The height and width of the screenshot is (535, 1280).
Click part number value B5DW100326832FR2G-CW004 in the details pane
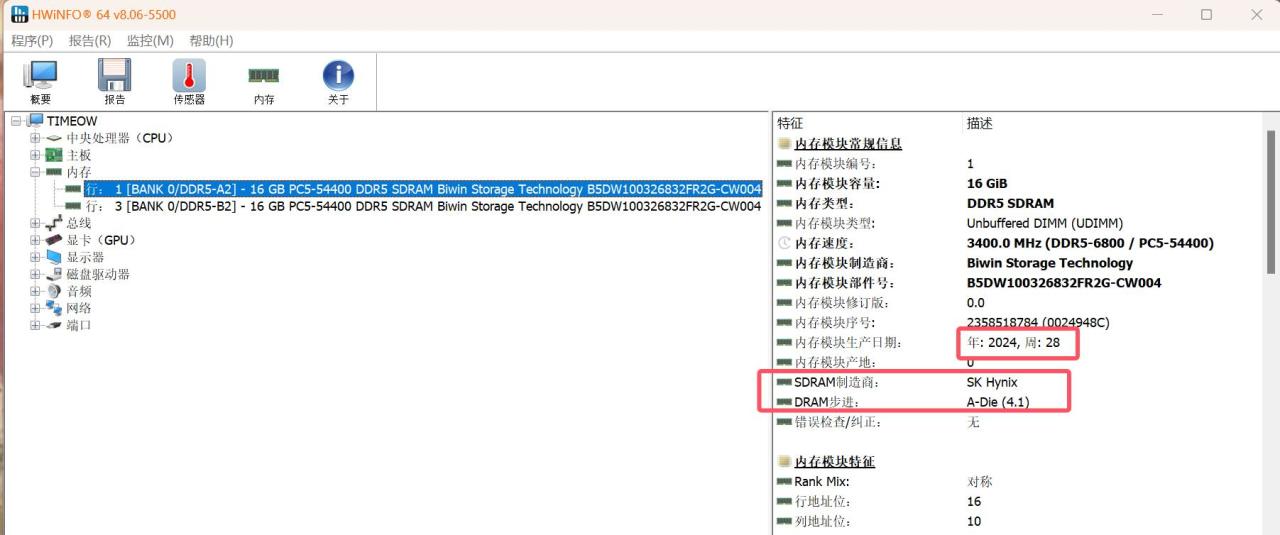pos(1064,283)
